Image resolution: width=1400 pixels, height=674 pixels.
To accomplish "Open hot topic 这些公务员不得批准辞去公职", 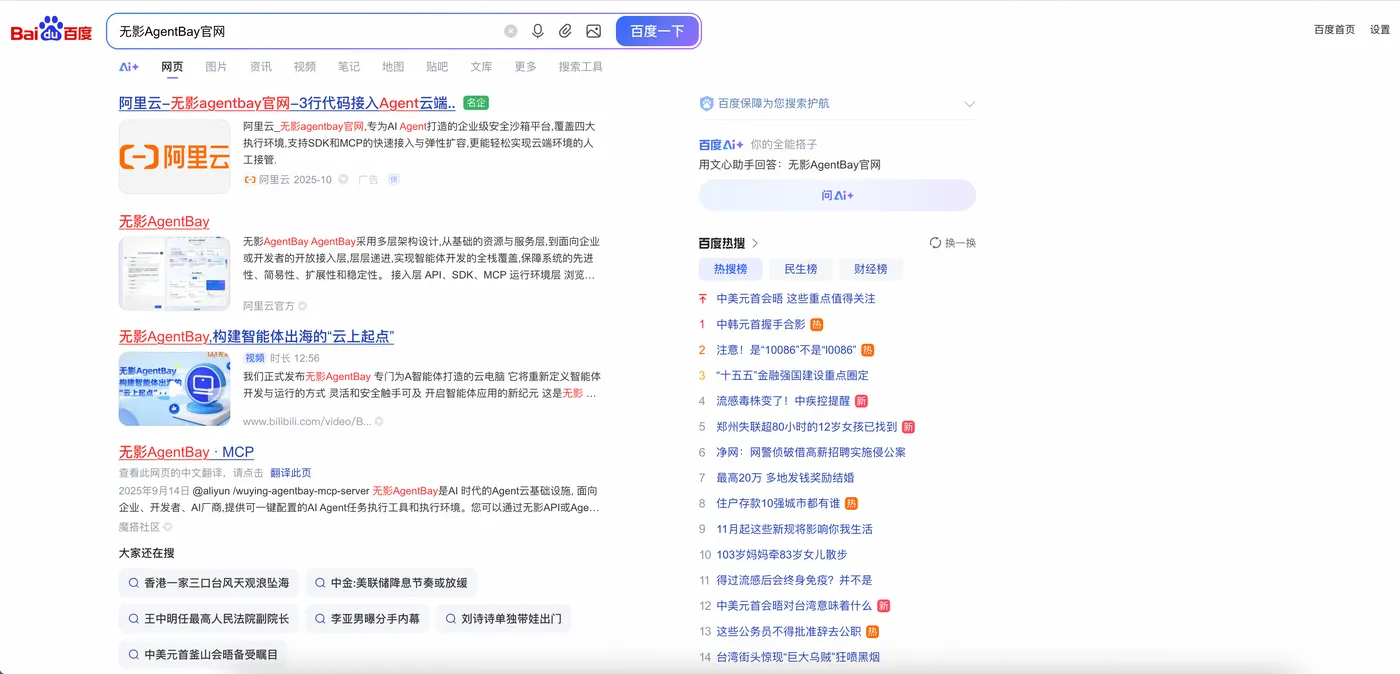I will (x=789, y=632).
